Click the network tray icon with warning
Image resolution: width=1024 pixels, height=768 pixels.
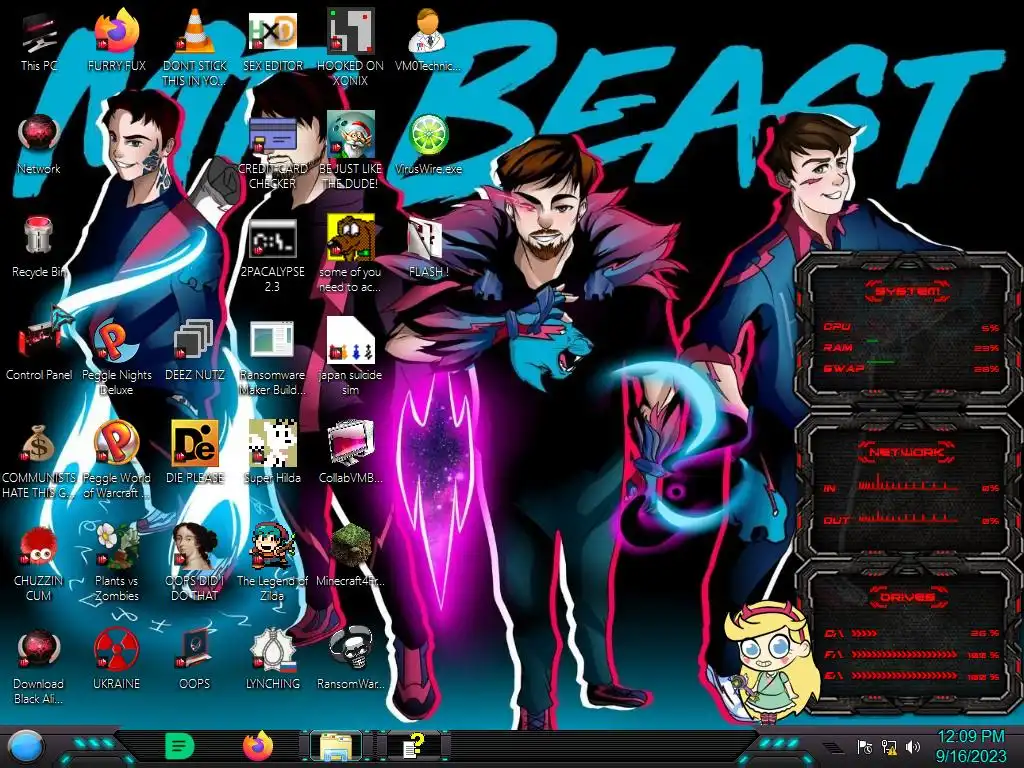[x=889, y=747]
